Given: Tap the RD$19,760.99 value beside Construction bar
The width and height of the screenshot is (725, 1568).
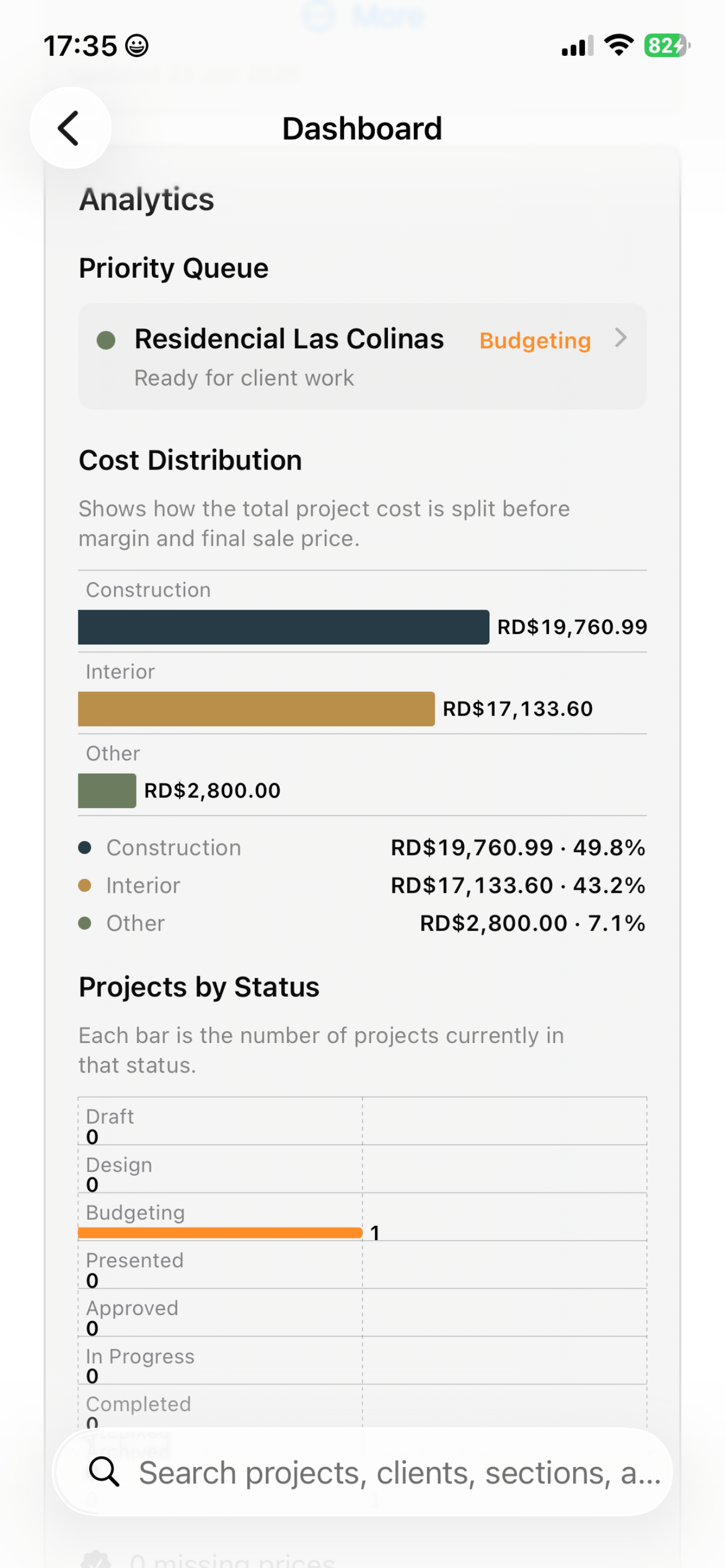Looking at the screenshot, I should point(572,627).
